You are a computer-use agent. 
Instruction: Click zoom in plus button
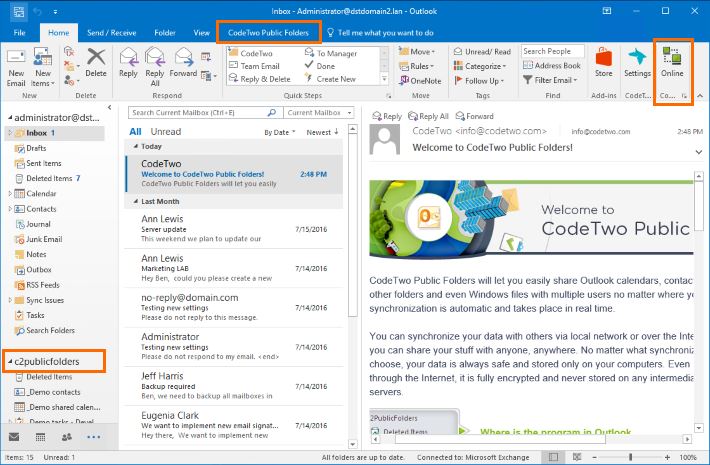[x=667, y=457]
